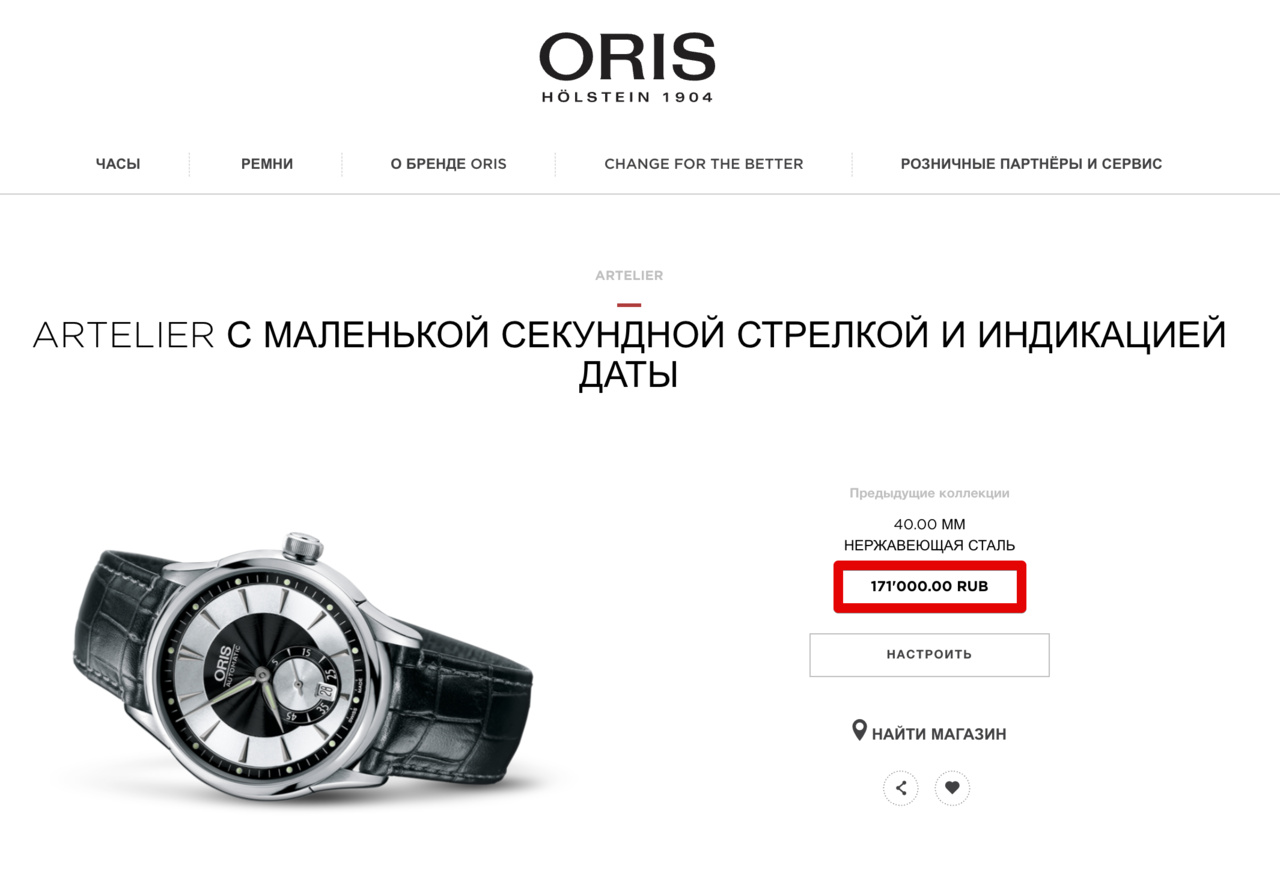This screenshot has height=894, width=1280.
Task: Add watch to favorites with heart icon
Action: coord(952,788)
